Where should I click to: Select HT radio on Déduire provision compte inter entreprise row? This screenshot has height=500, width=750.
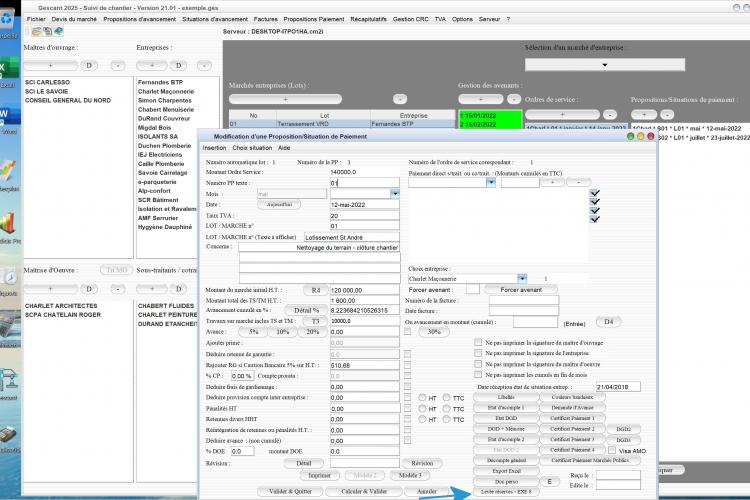click(422, 398)
